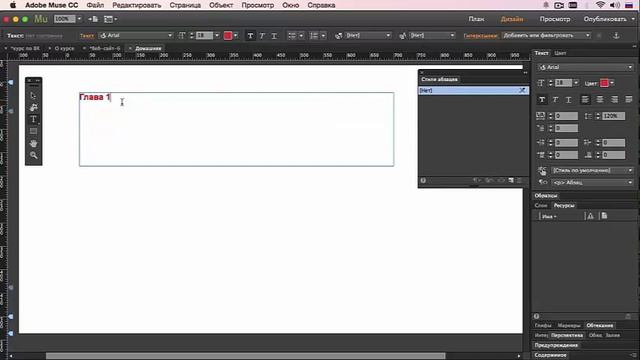Open the Опубликовать dropdown arrow
Image resolution: width=640 pixels, height=360 pixels.
click(x=633, y=19)
